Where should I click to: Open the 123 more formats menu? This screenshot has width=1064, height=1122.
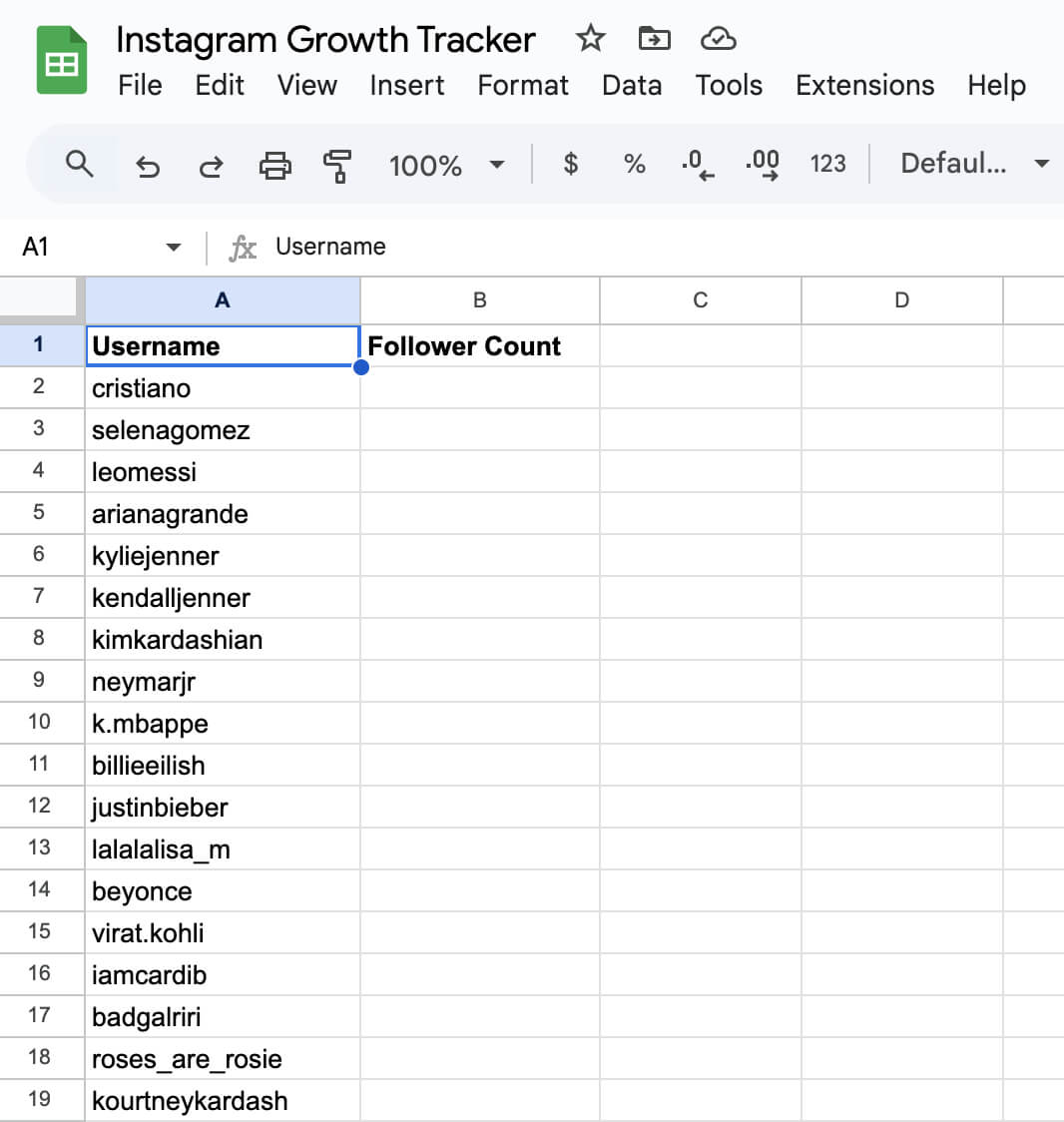pyautogui.click(x=827, y=164)
